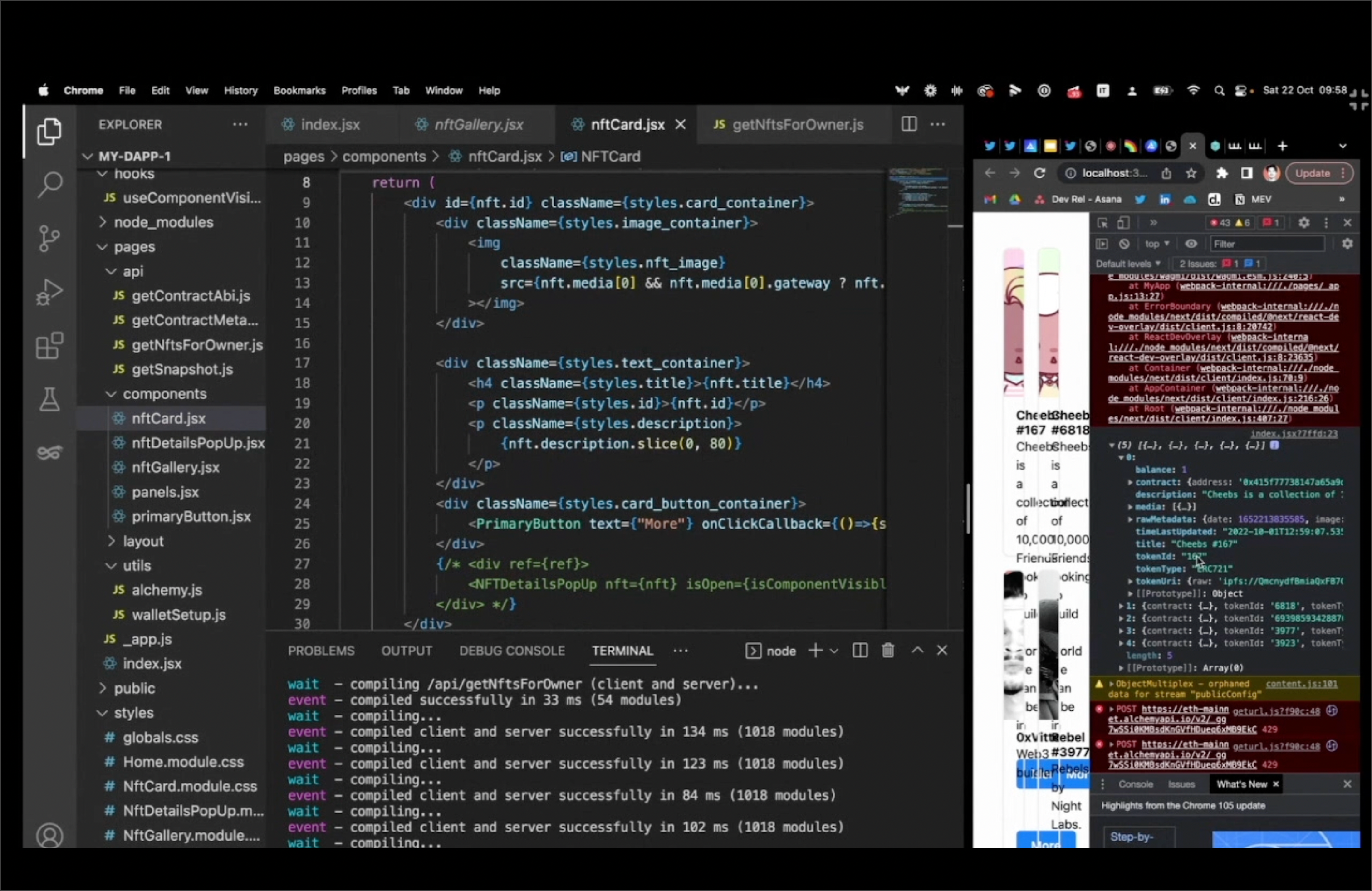The image size is (1372, 891).
Task: Open the Source Control view
Action: (x=49, y=238)
